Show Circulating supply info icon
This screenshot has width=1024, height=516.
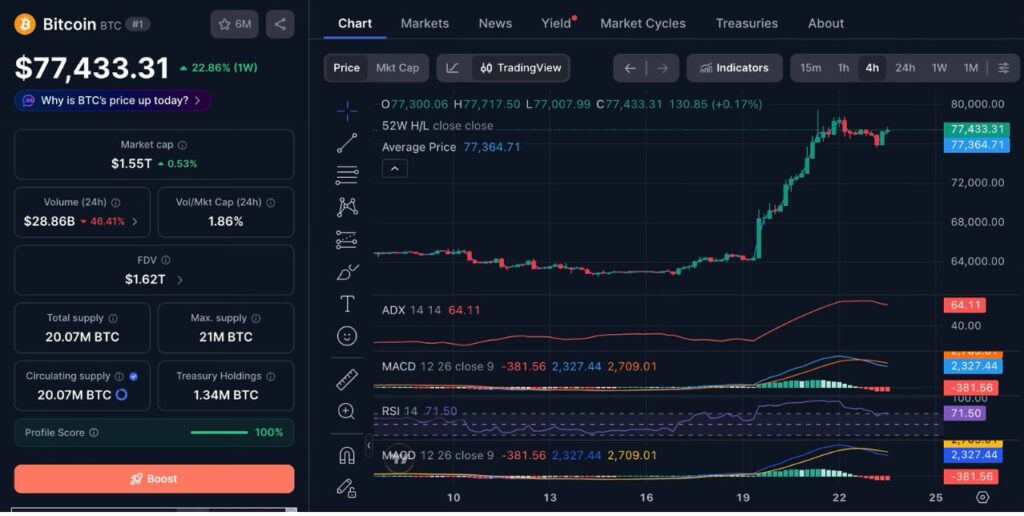(x=120, y=376)
